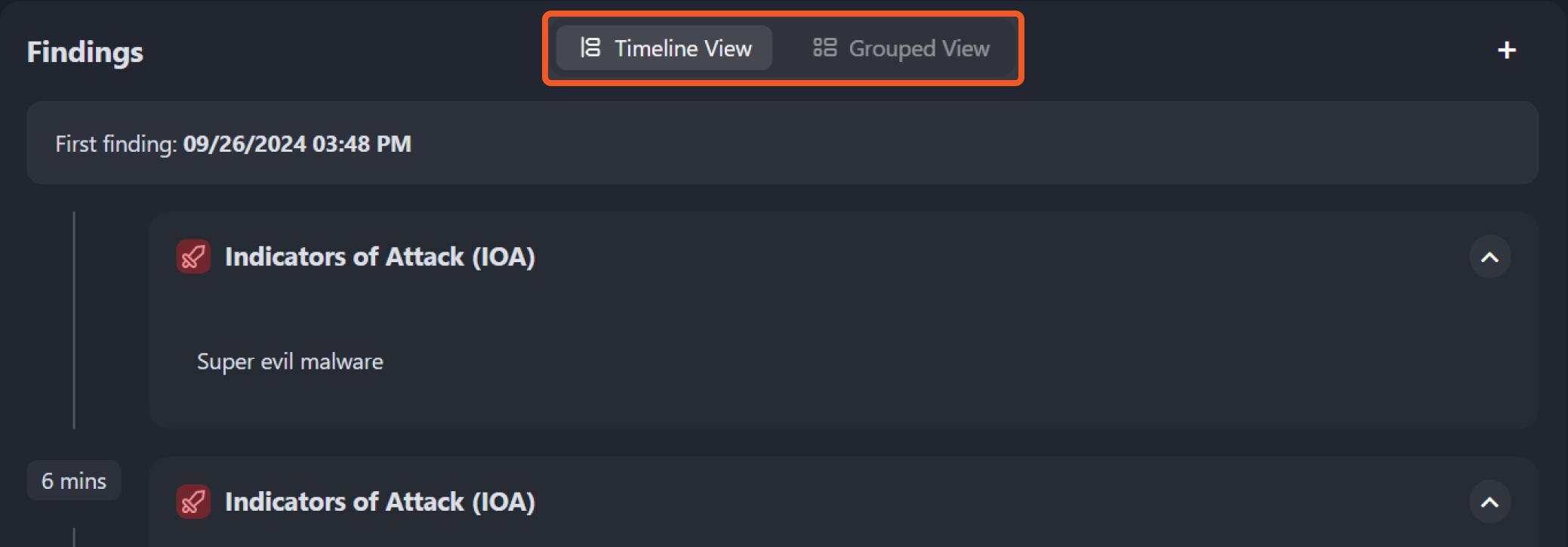
Task: Add a new finding with plus icon
Action: (x=1507, y=51)
